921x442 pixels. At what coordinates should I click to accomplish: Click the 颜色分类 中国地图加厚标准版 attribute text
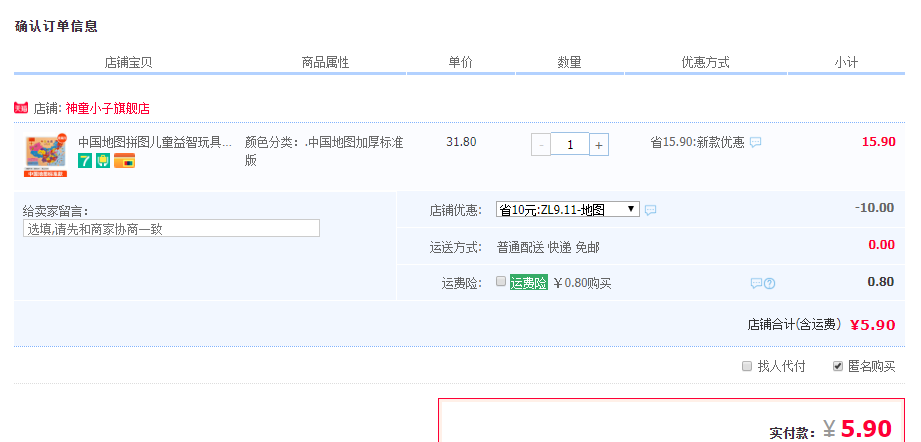[x=324, y=151]
